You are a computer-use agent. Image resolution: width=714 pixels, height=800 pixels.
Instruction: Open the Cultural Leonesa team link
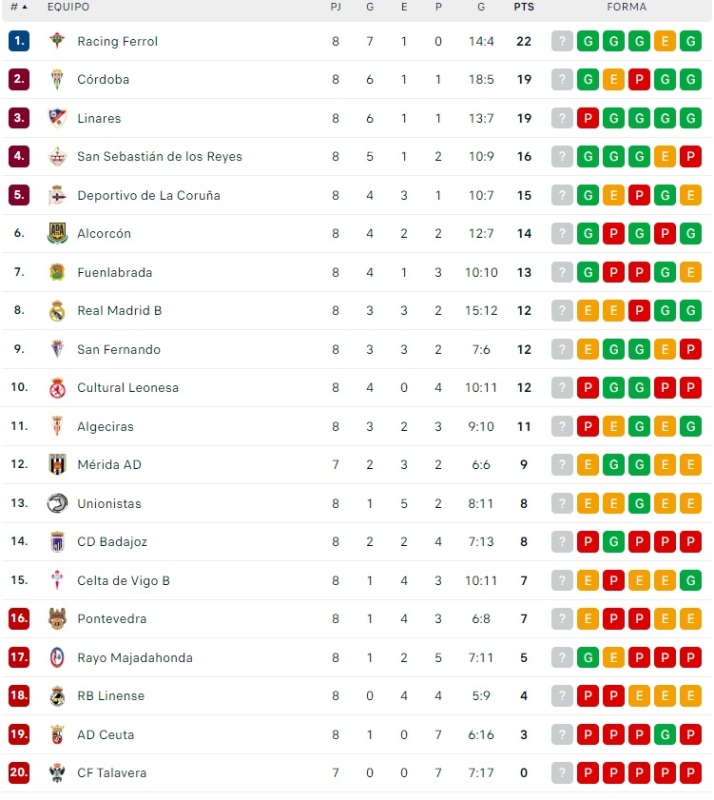[x=129, y=387]
